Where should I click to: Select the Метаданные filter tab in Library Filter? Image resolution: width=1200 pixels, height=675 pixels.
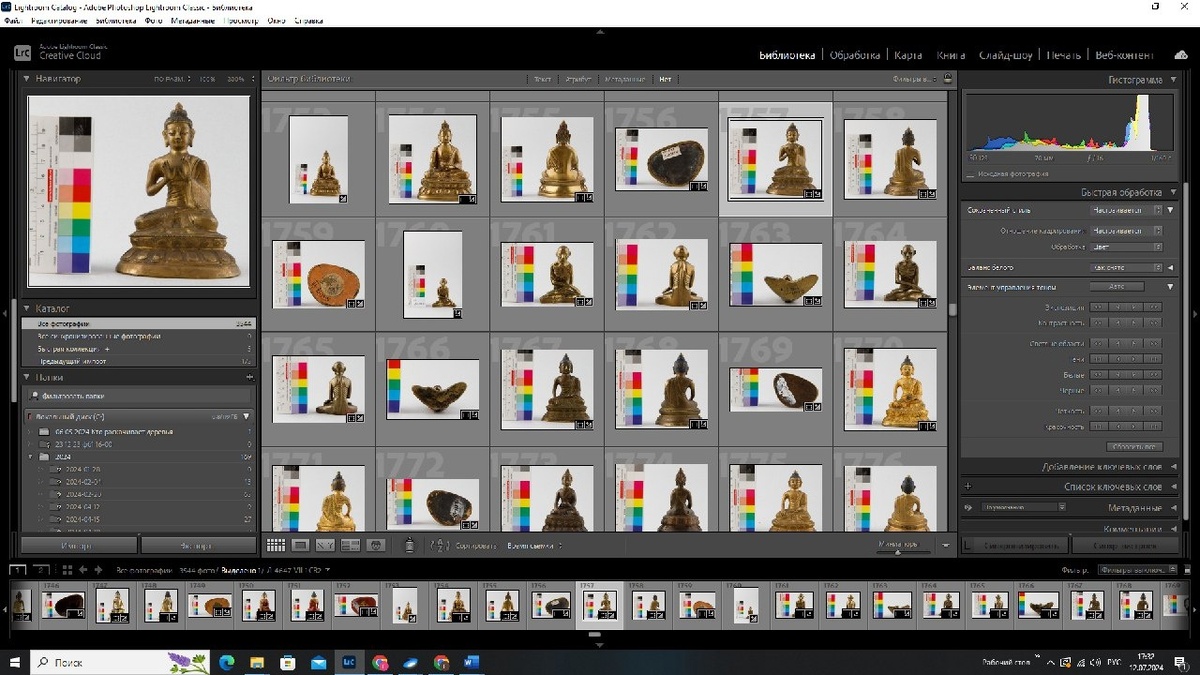624,78
